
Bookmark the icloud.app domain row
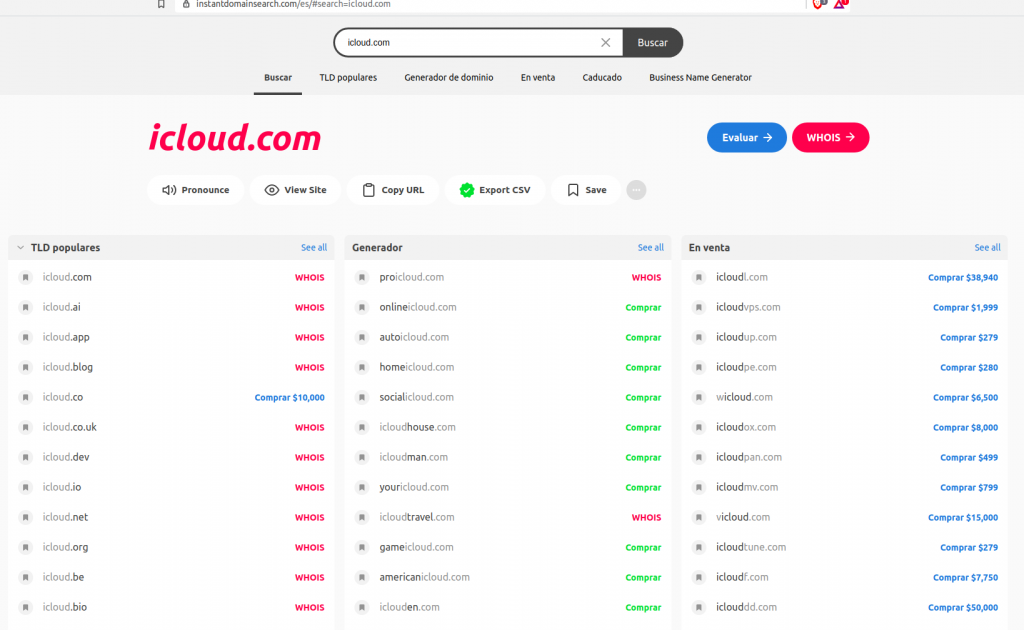[x=25, y=338]
